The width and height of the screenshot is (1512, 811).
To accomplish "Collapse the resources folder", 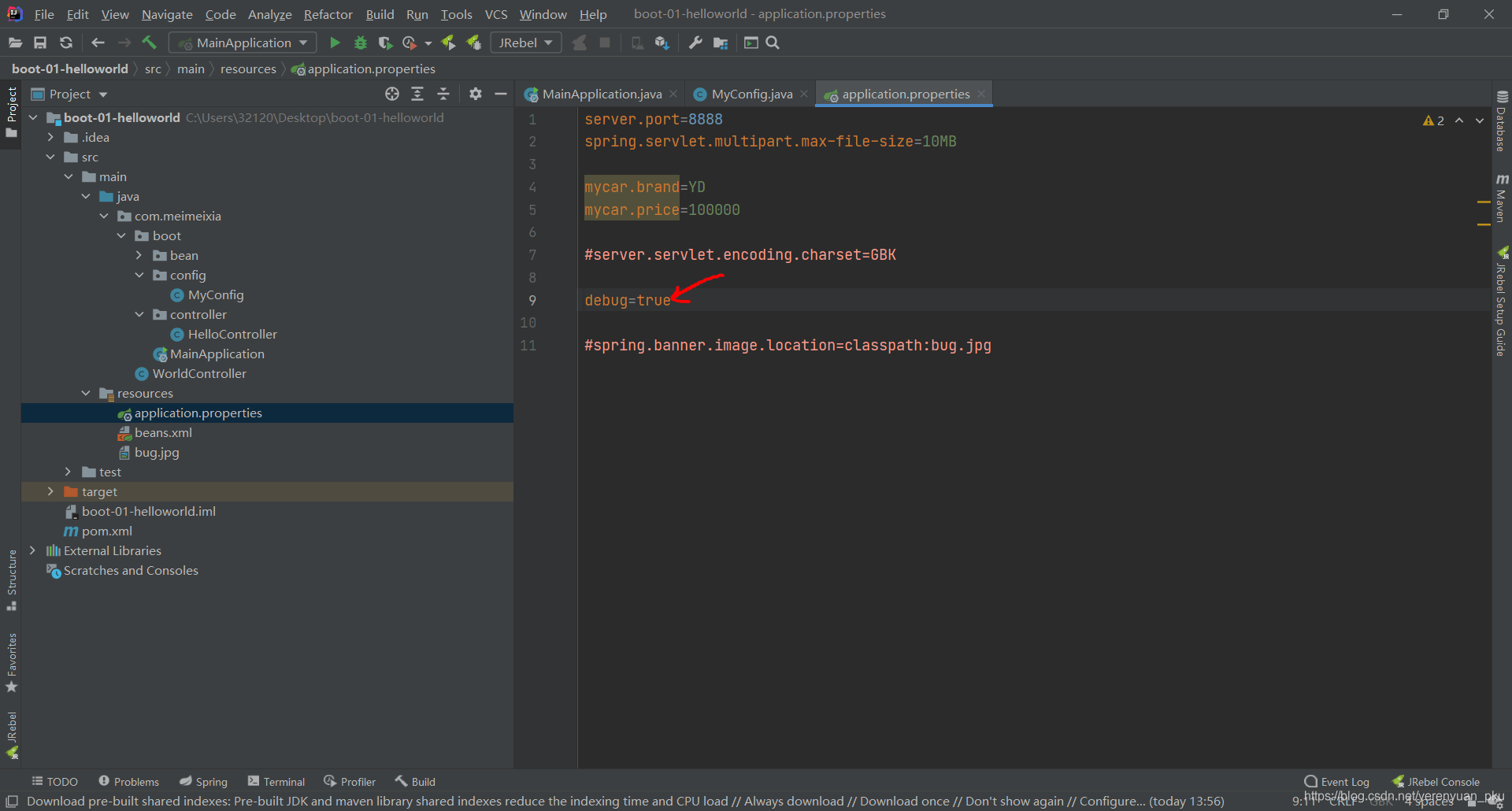I will (x=86, y=393).
